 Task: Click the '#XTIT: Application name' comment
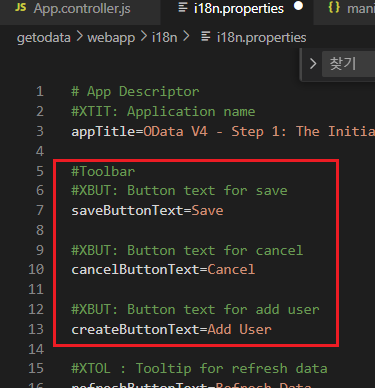click(163, 111)
